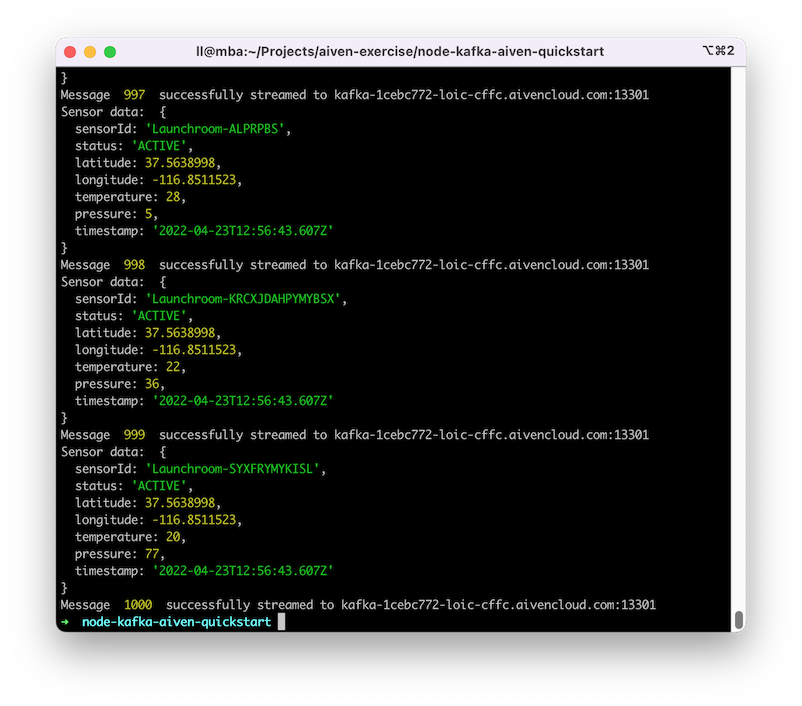Click the temperature value 22
Screen dimensions: 802x706
pyautogui.click(x=173, y=367)
